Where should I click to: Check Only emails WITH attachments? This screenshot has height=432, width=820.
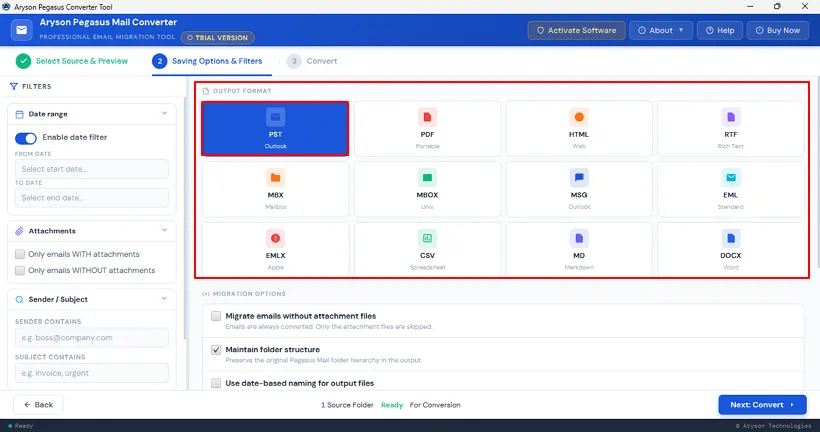tap(20, 254)
